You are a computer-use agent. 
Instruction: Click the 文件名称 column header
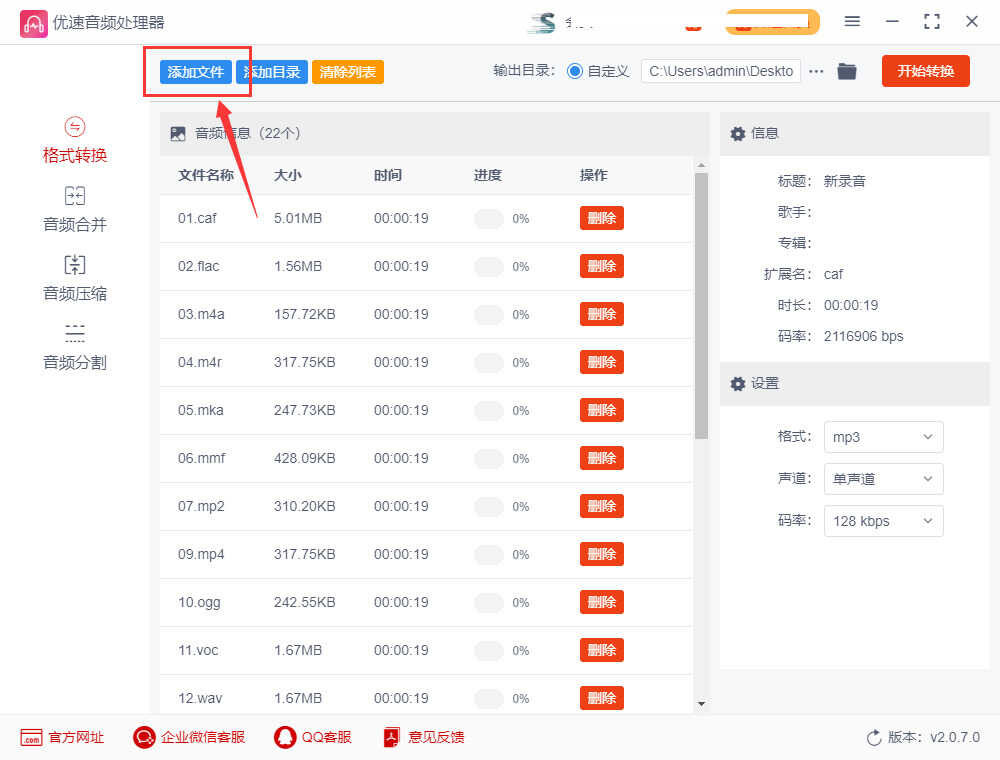click(x=205, y=175)
